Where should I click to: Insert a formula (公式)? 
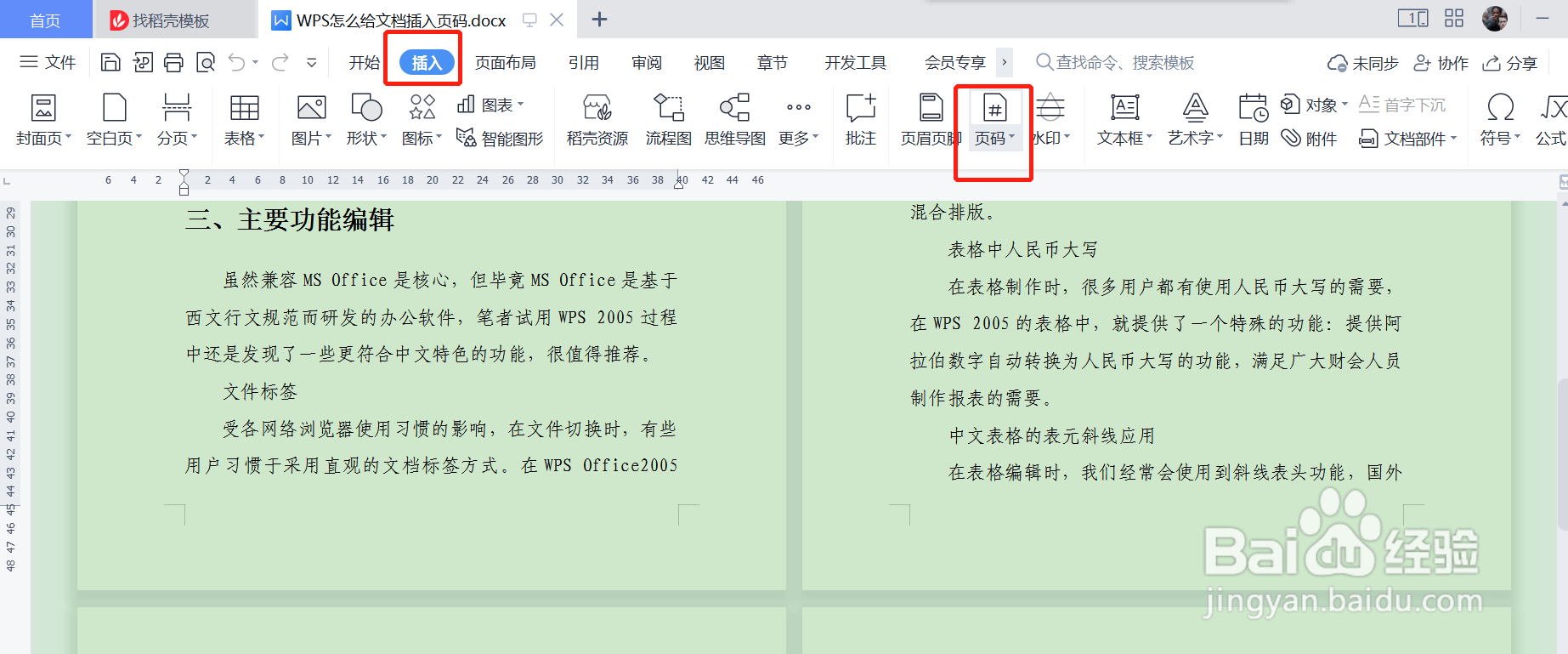pos(1552,120)
